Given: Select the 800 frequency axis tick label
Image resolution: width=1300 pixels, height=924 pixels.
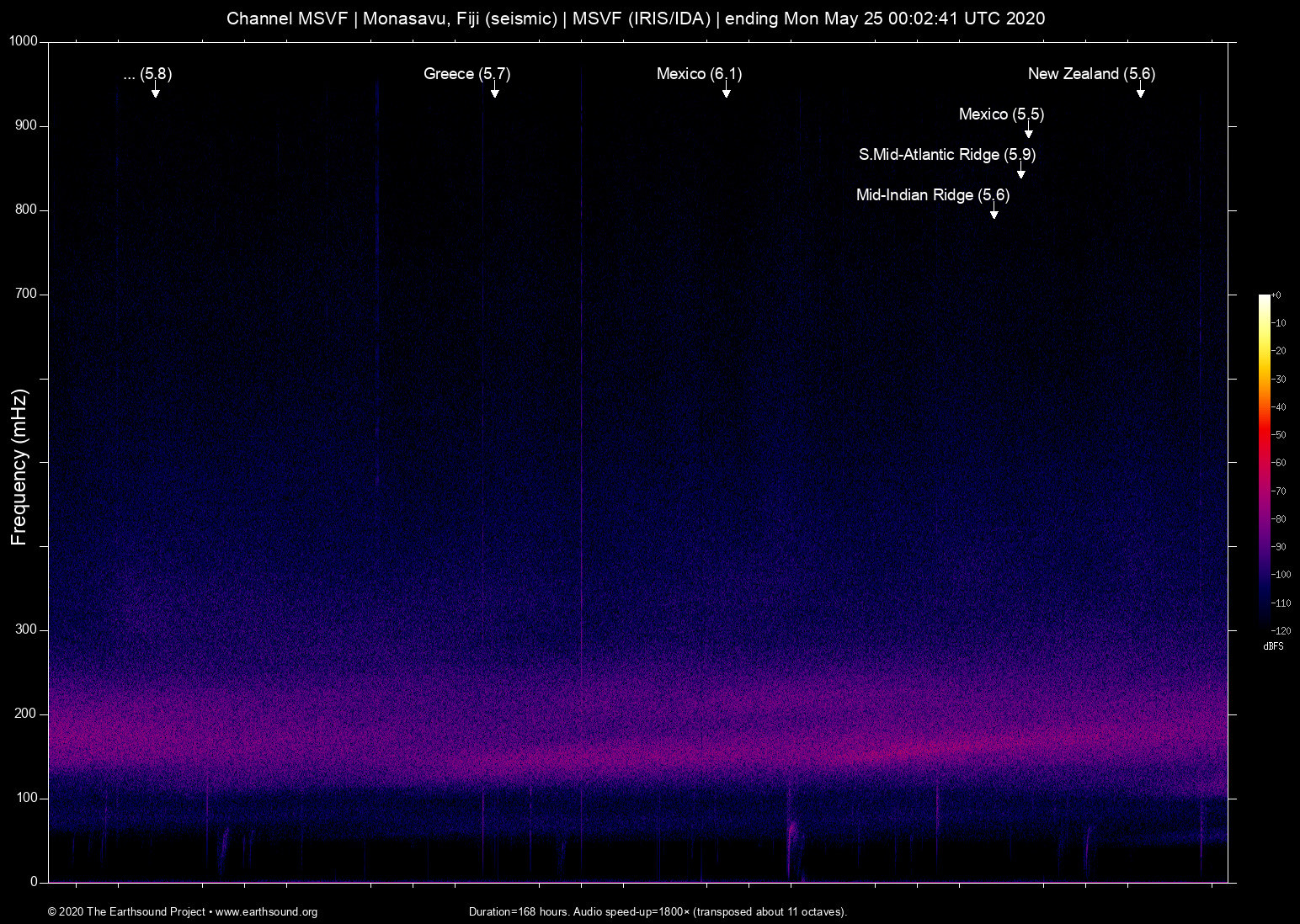Looking at the screenshot, I should point(26,210).
